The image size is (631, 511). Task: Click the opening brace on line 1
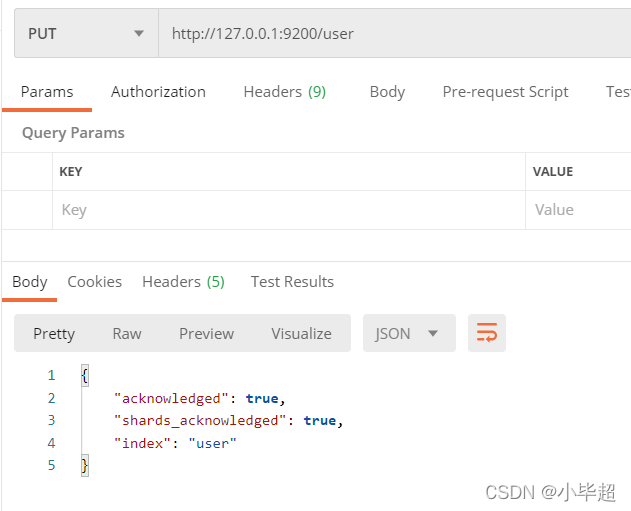point(85,375)
